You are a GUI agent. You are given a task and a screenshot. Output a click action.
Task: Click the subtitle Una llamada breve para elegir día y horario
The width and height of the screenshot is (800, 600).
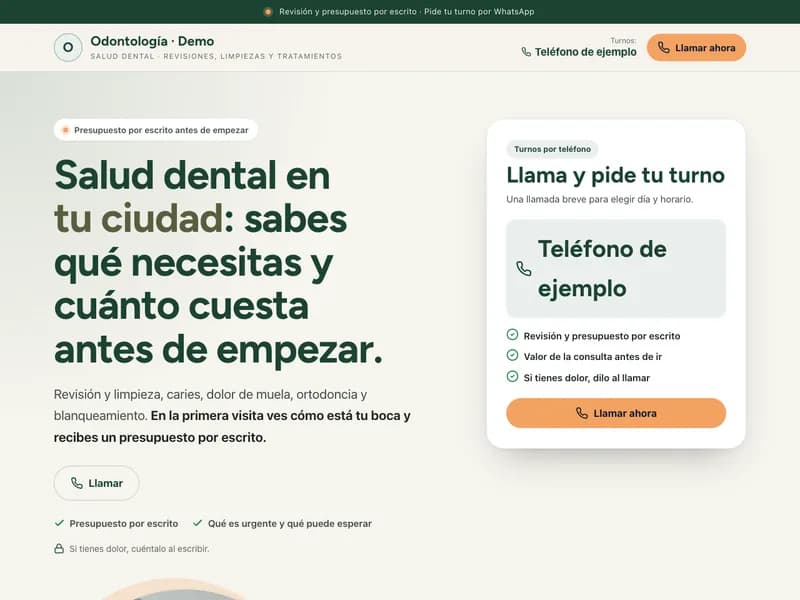(x=599, y=199)
